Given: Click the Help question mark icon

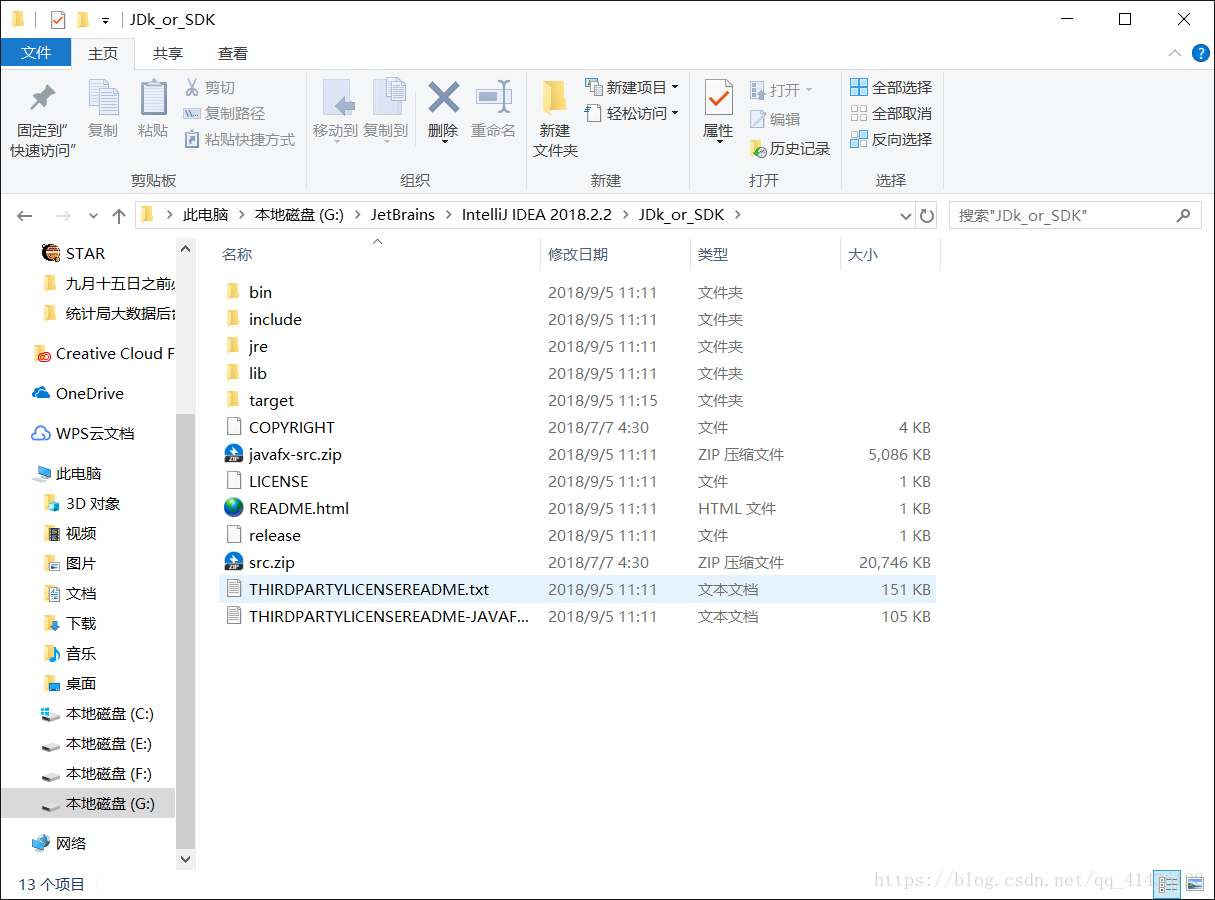Looking at the screenshot, I should [1200, 53].
